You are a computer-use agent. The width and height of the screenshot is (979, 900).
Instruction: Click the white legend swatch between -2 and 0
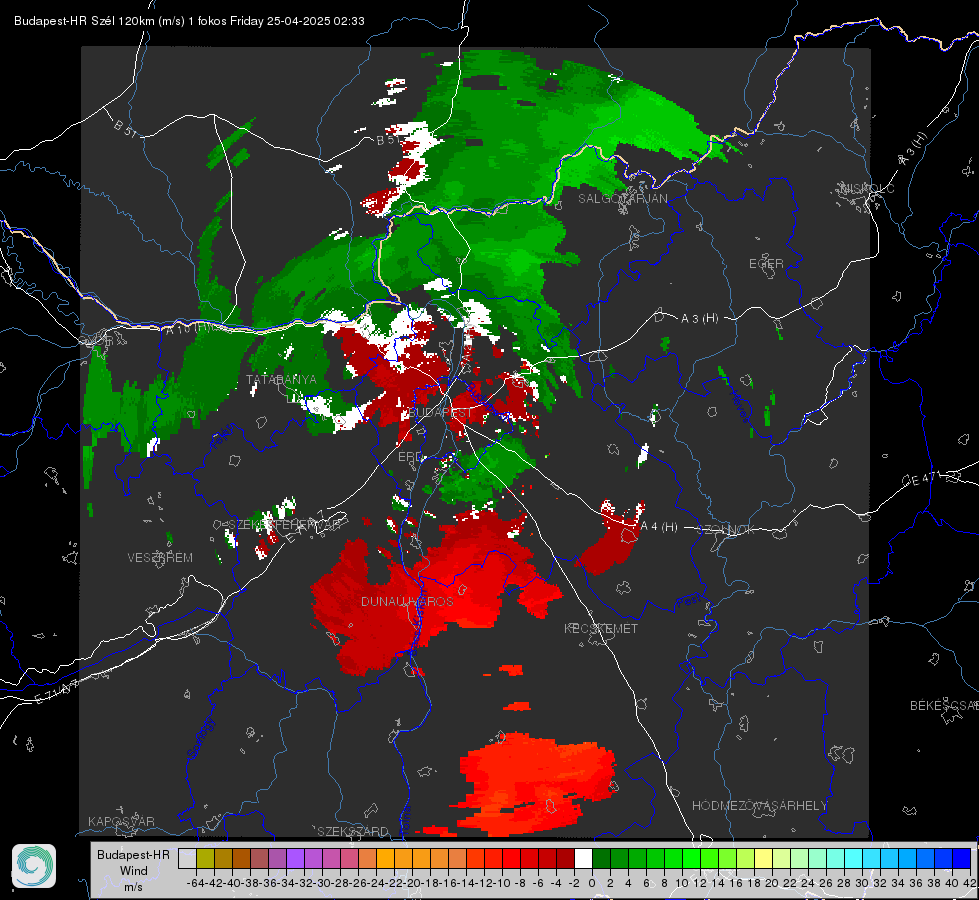click(x=583, y=858)
